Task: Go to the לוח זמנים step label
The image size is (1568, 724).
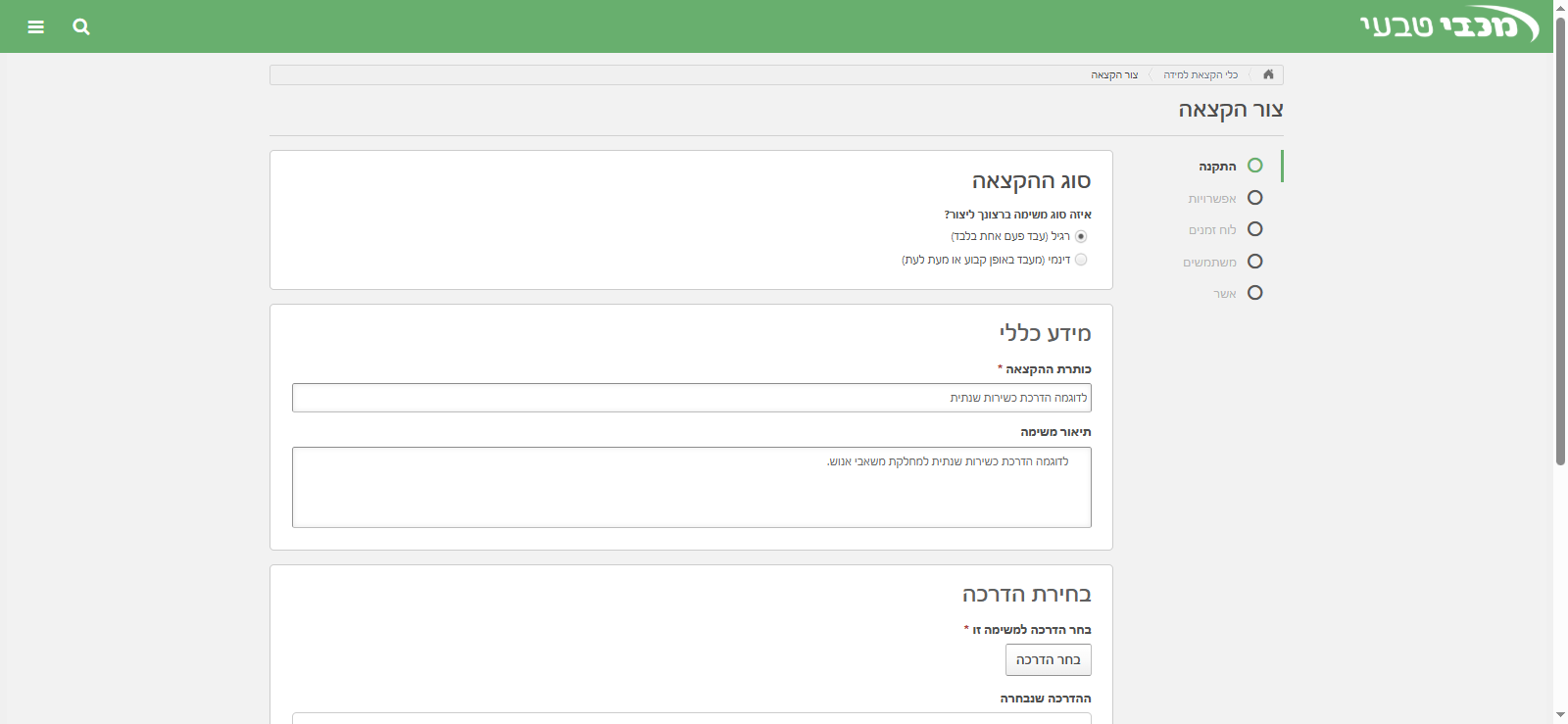Action: (1212, 230)
